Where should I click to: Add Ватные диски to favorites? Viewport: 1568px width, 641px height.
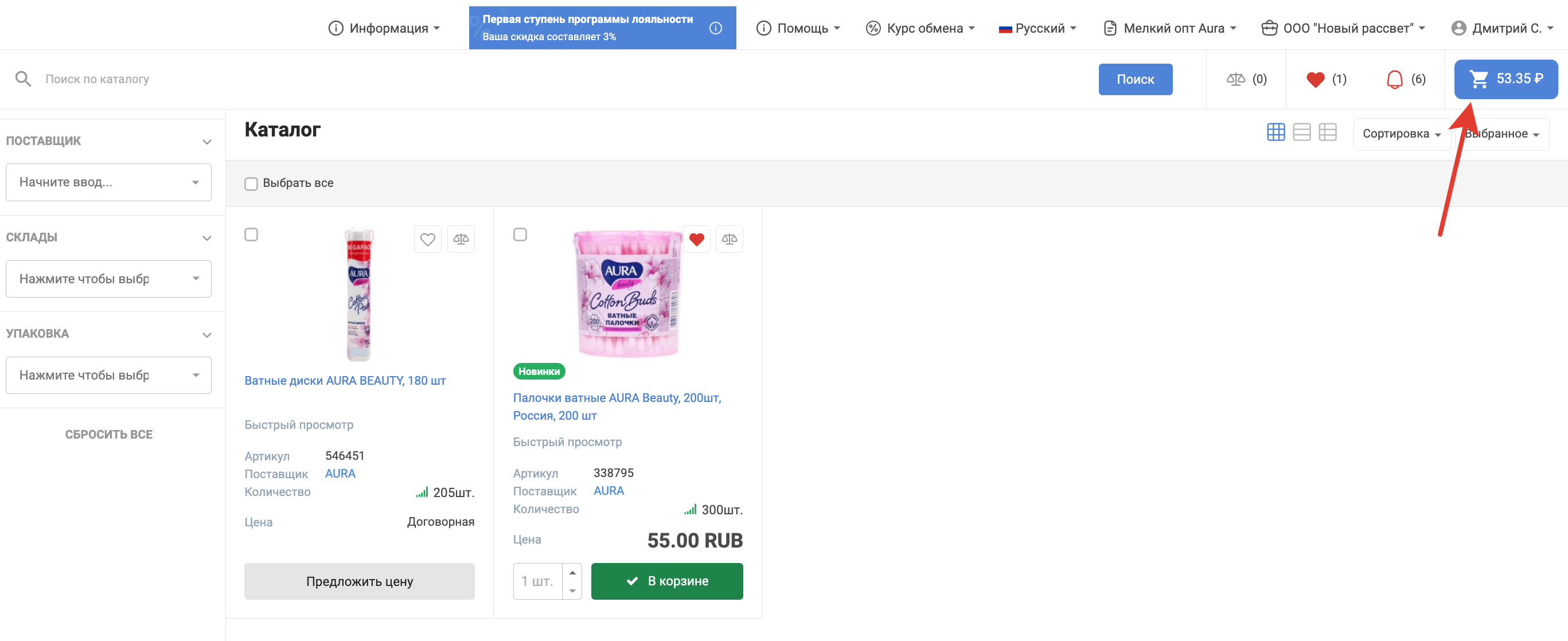tap(427, 239)
